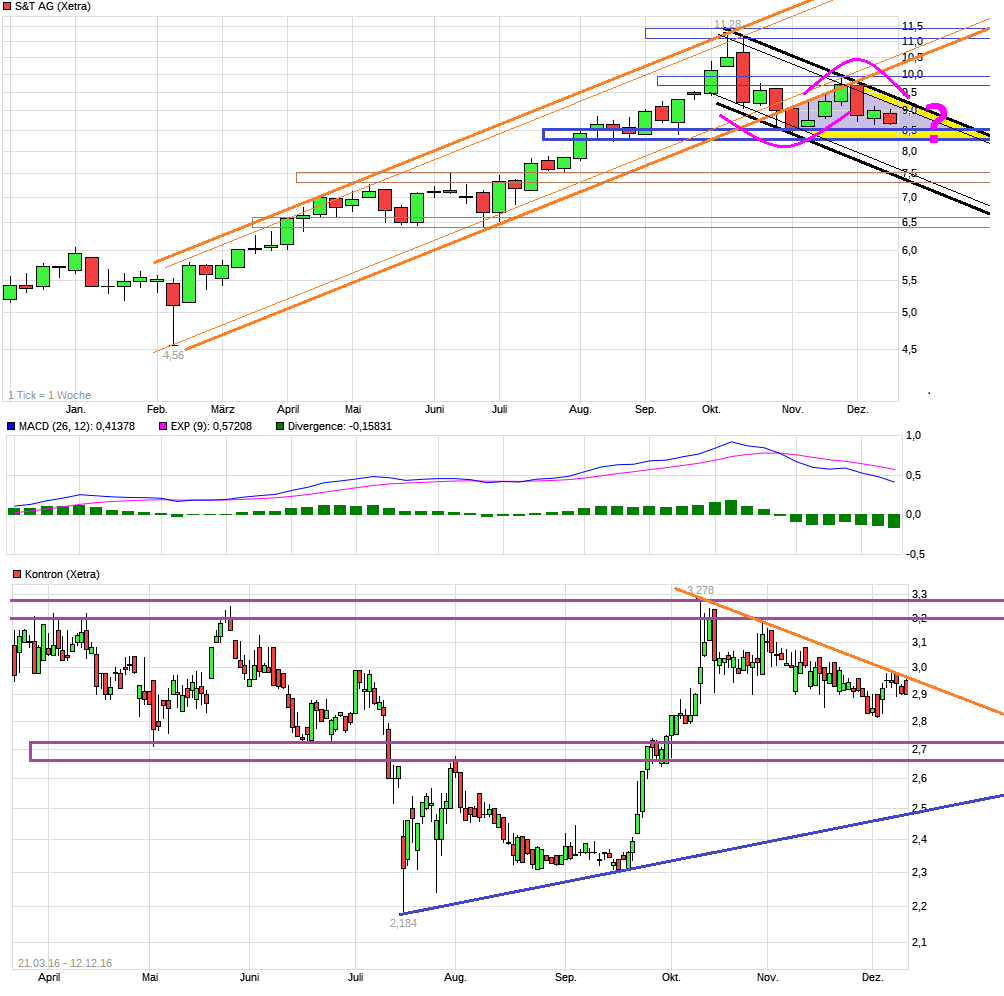
Task: Click 'April' on the Kontron time axis
Action: (x=49, y=977)
